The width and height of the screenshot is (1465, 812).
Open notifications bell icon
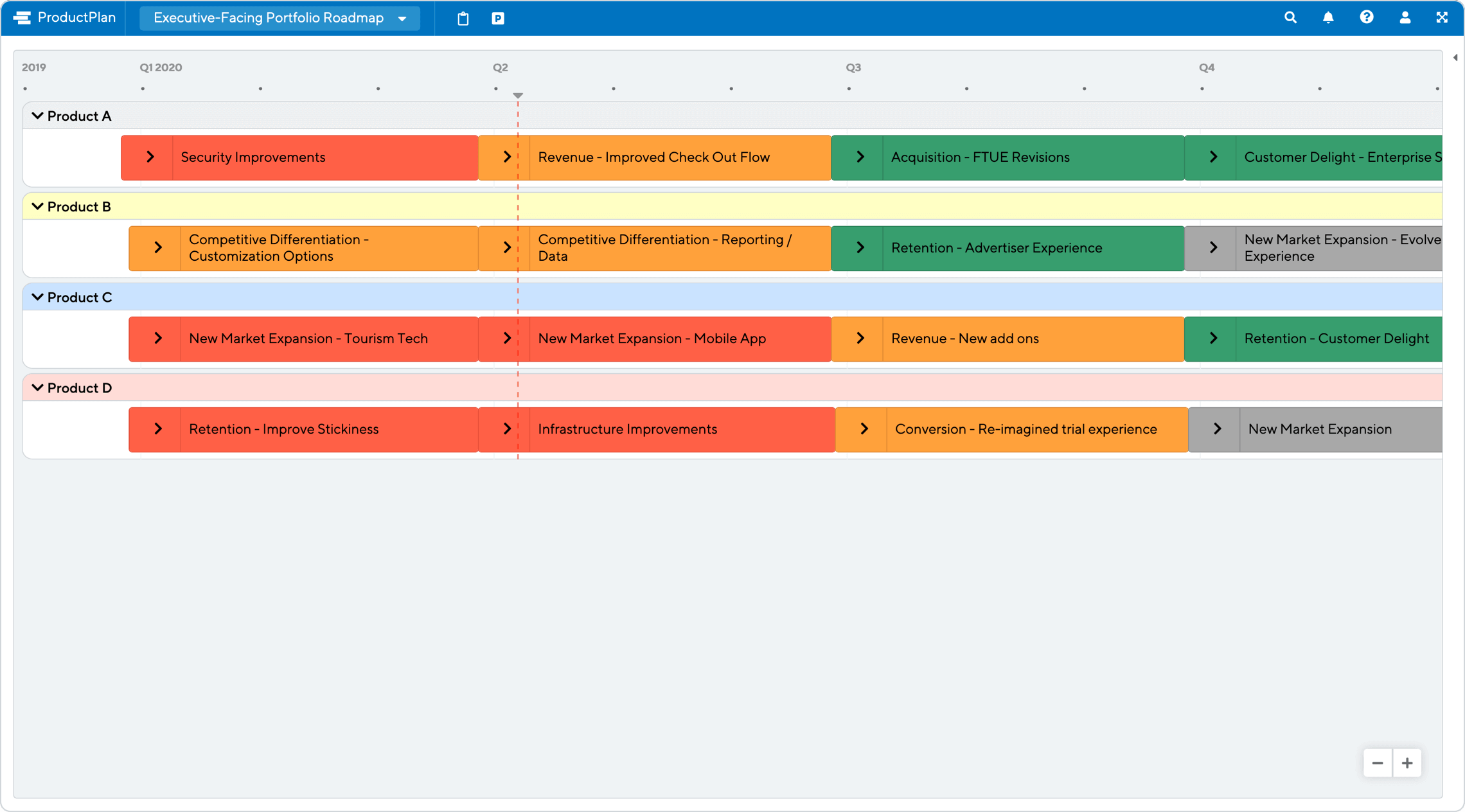[x=1328, y=18]
